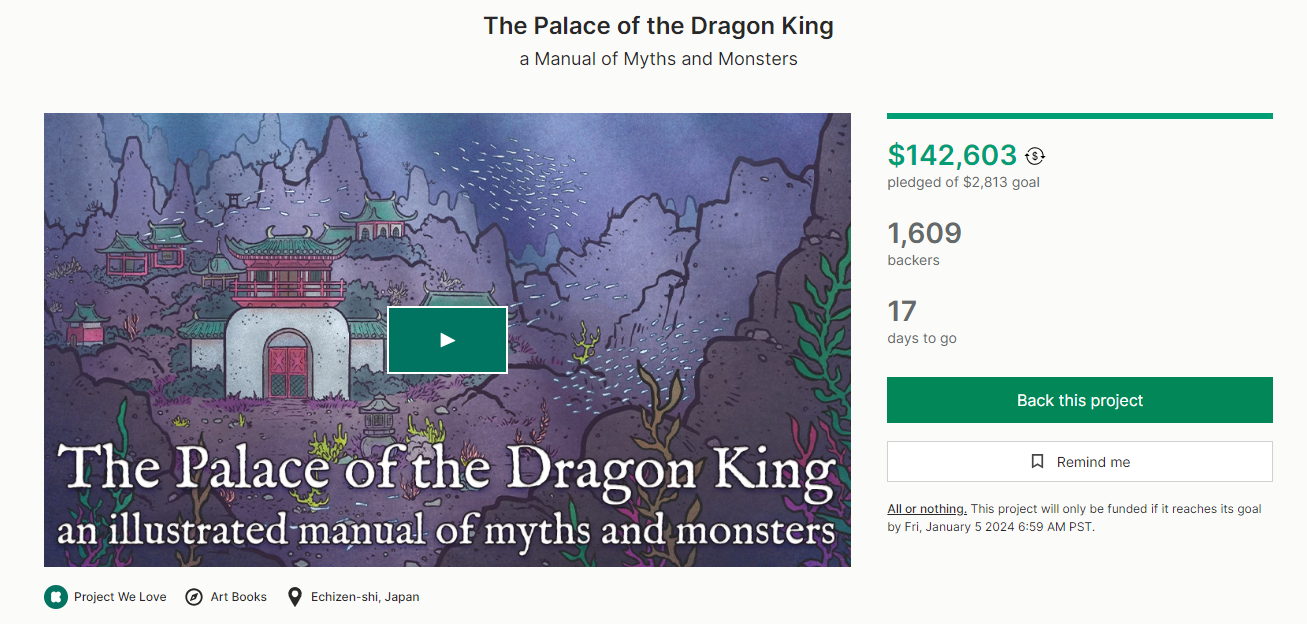Open the All or nothing link

click(927, 509)
